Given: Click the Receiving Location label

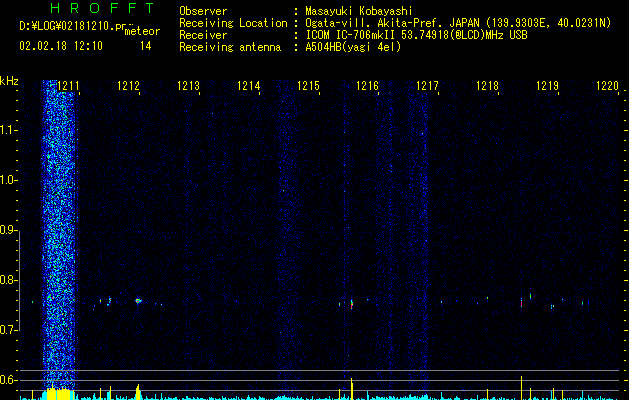Looking at the screenshot, I should 233,23.
